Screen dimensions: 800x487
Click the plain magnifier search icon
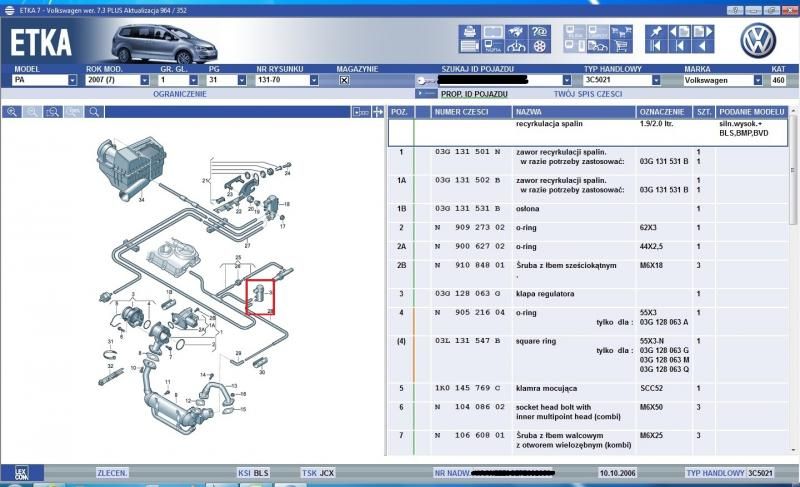[x=94, y=112]
